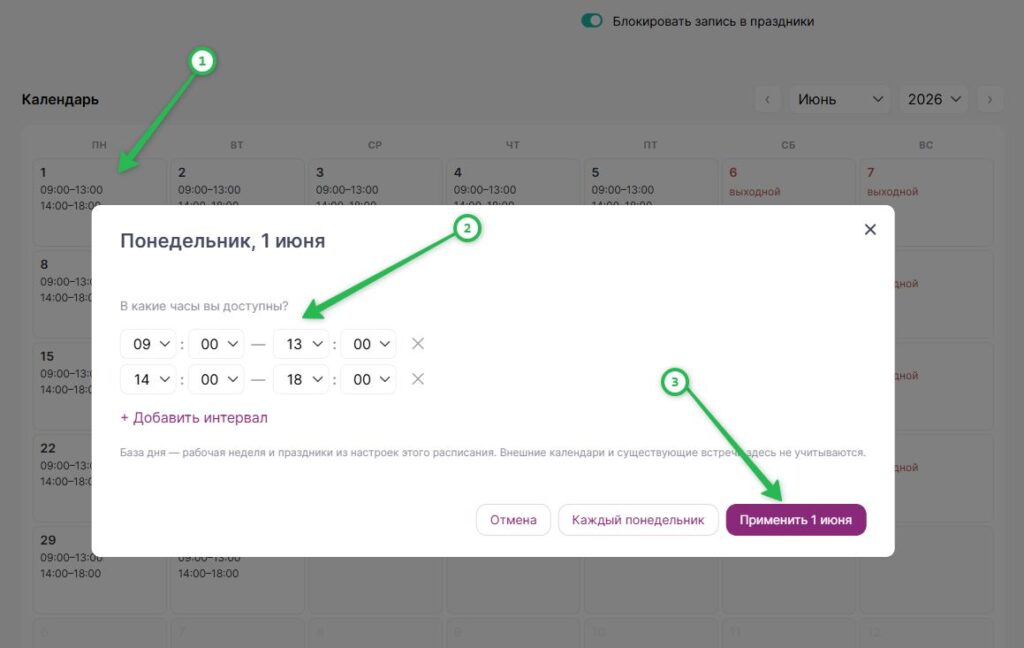This screenshot has width=1024, height=648.
Task: Go to next month arrow
Action: point(990,99)
